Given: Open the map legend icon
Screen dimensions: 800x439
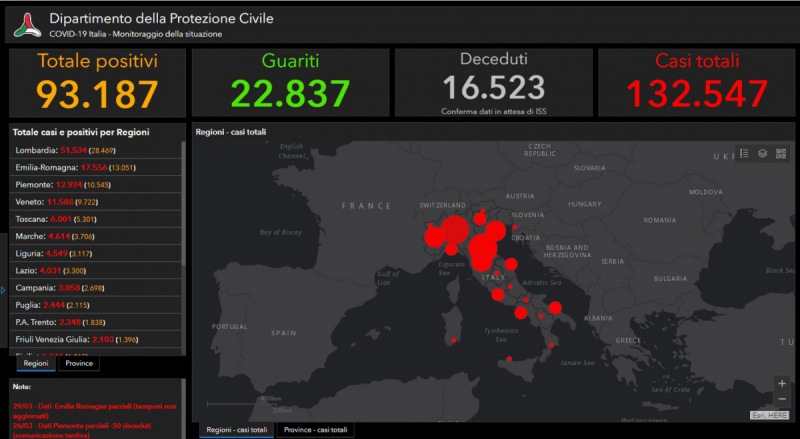Looking at the screenshot, I should (745, 153).
